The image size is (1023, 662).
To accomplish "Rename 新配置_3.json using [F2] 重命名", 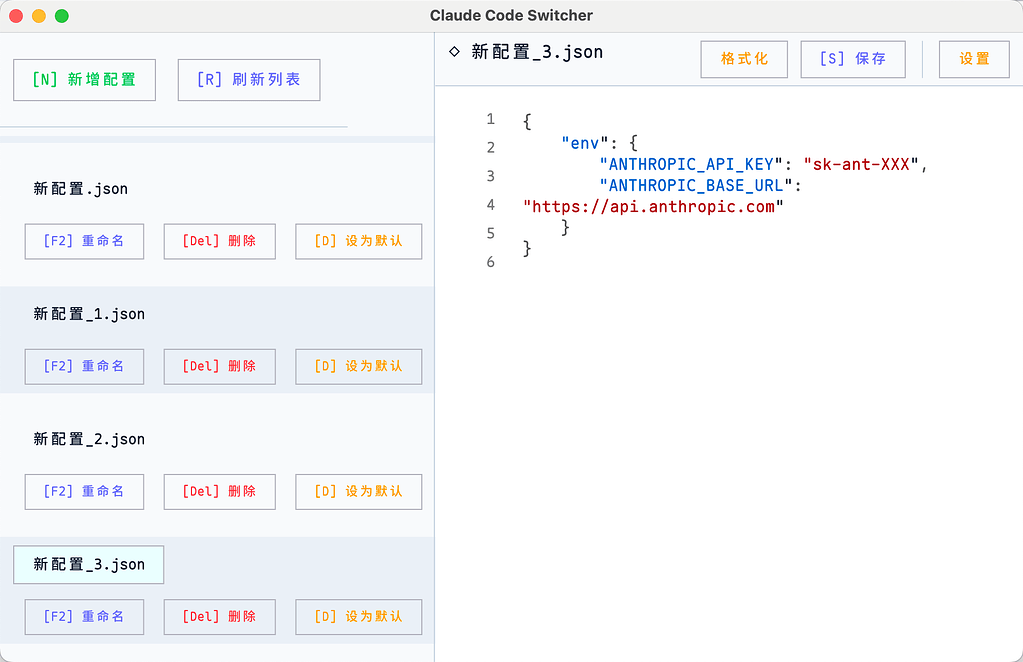I will tap(84, 617).
